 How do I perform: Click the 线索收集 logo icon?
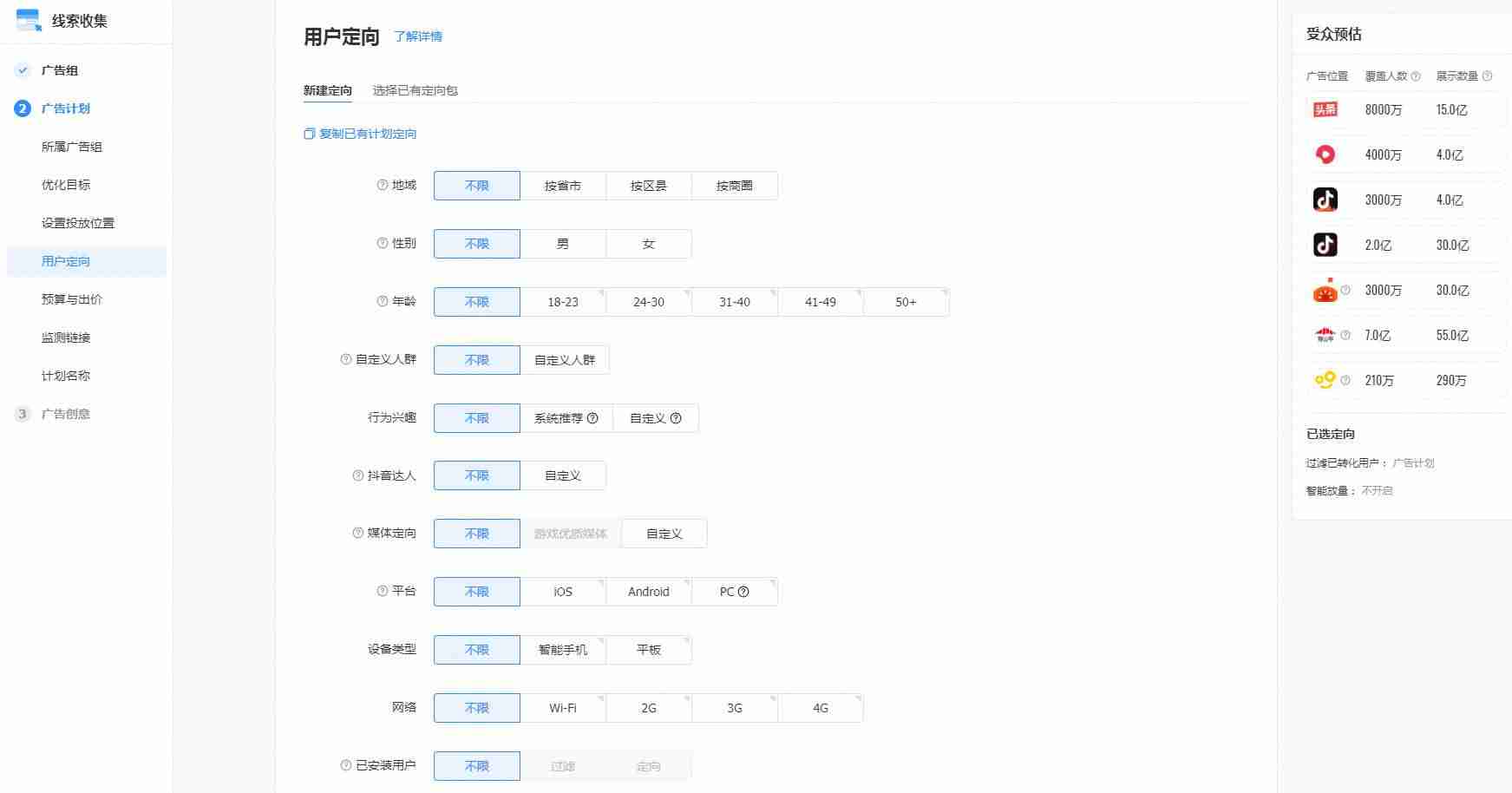coord(29,20)
